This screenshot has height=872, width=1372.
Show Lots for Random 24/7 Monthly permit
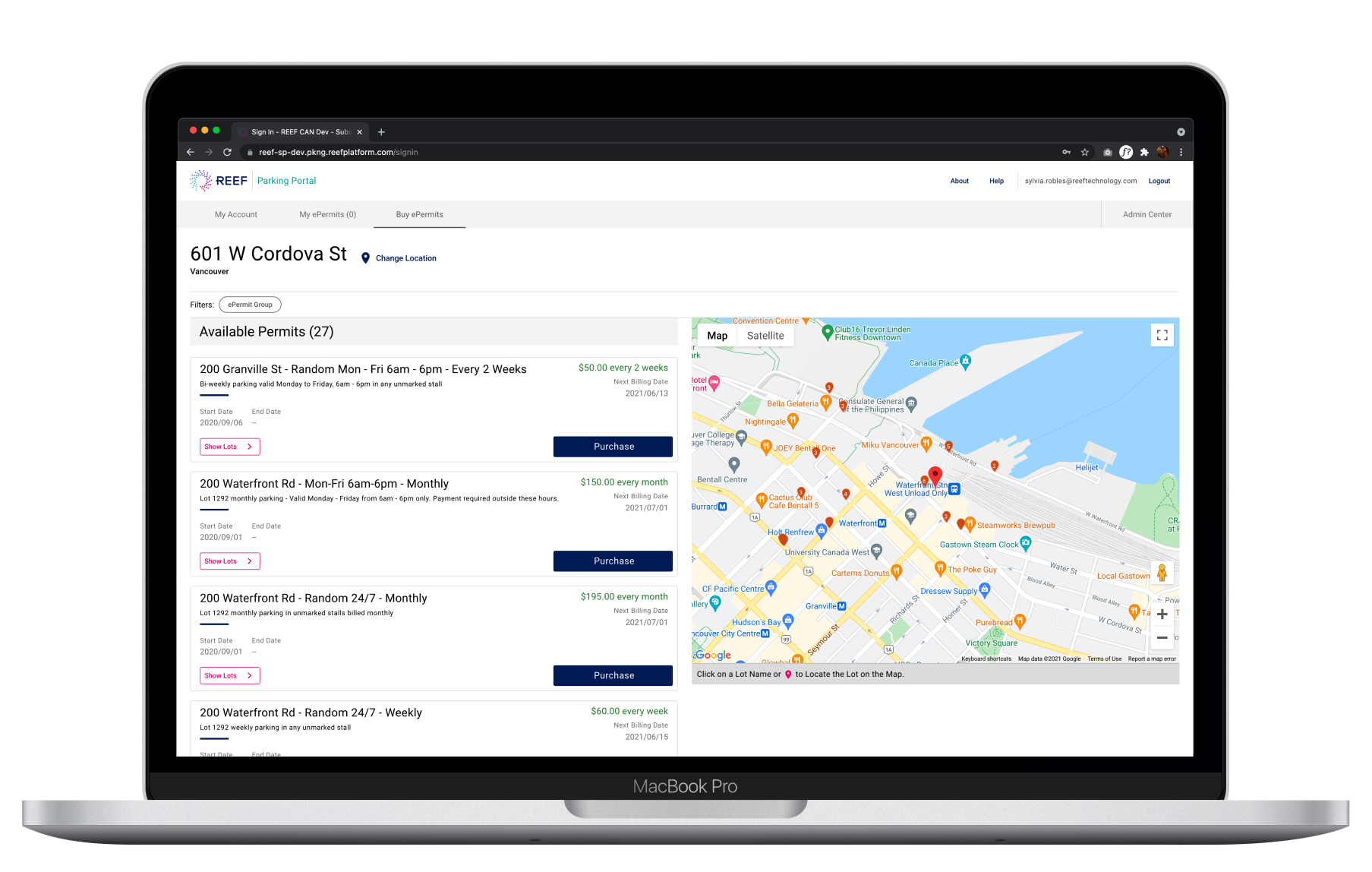point(229,675)
